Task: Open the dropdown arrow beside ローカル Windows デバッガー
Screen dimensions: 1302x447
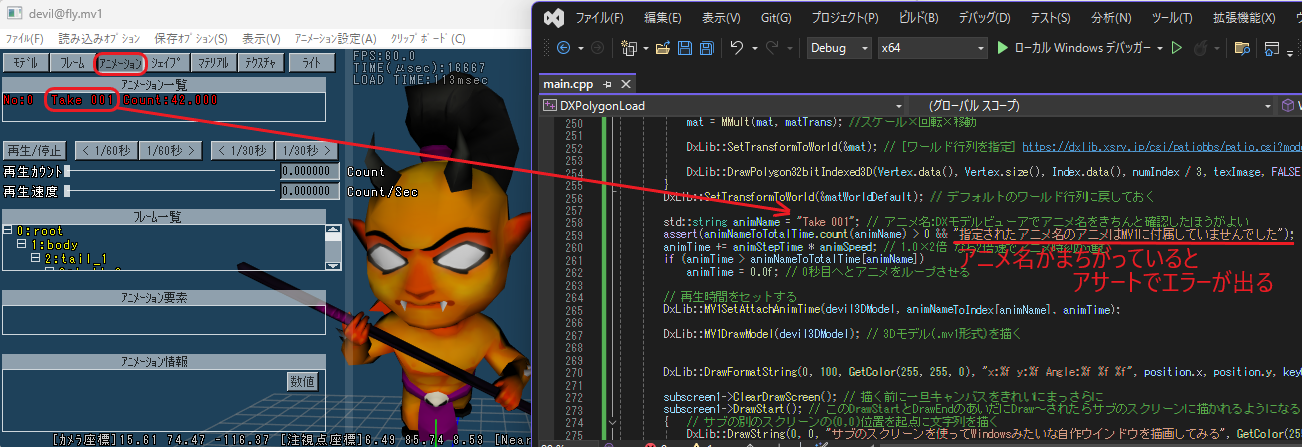Action: (x=1160, y=48)
